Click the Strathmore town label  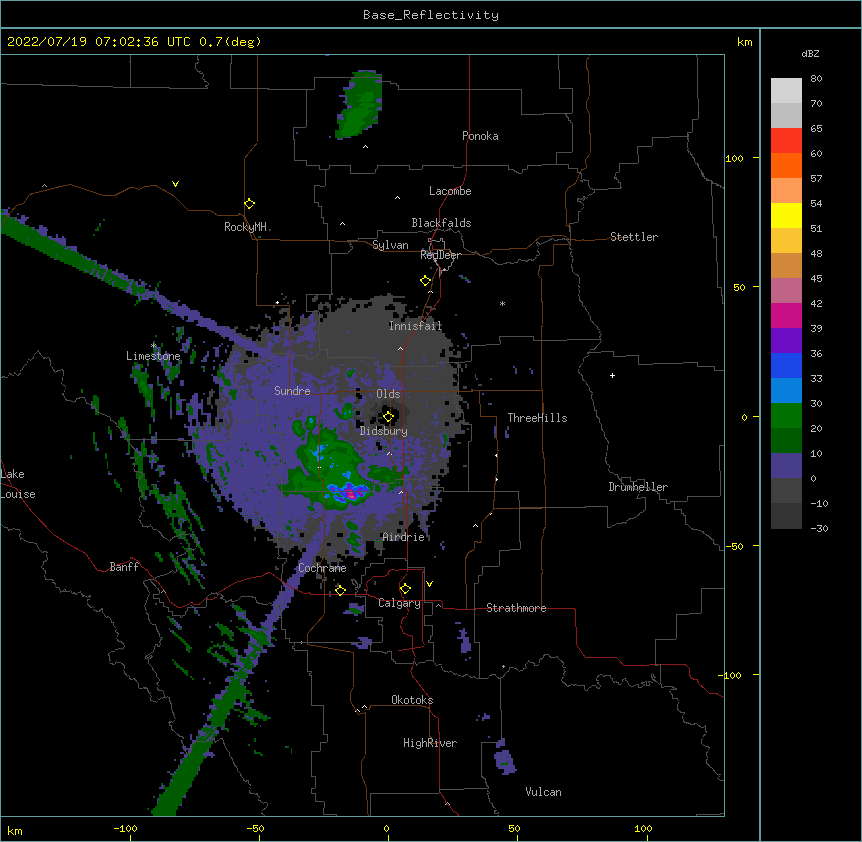tap(516, 608)
